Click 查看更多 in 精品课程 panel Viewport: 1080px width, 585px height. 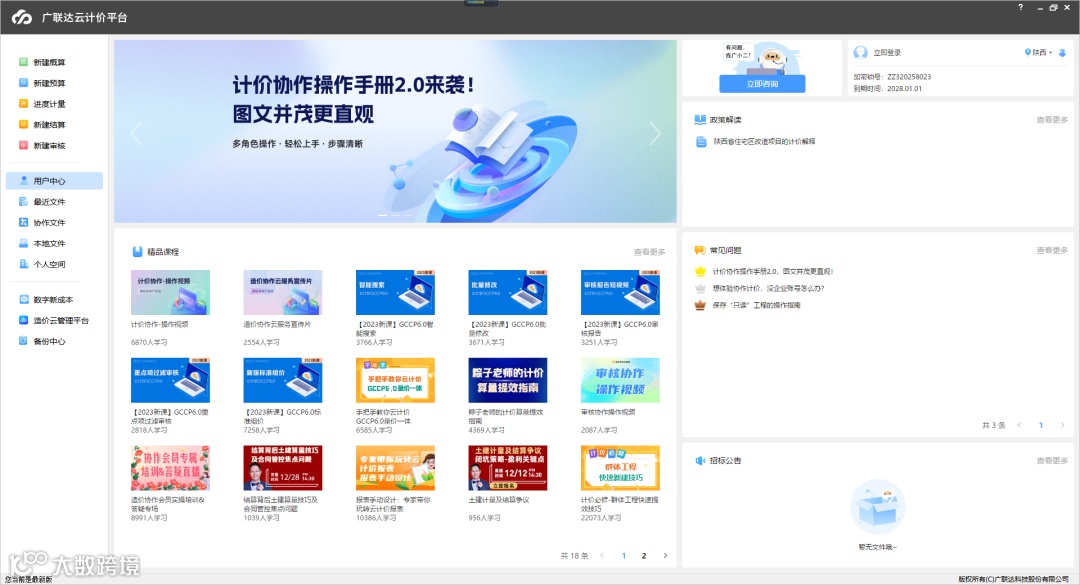[650, 252]
